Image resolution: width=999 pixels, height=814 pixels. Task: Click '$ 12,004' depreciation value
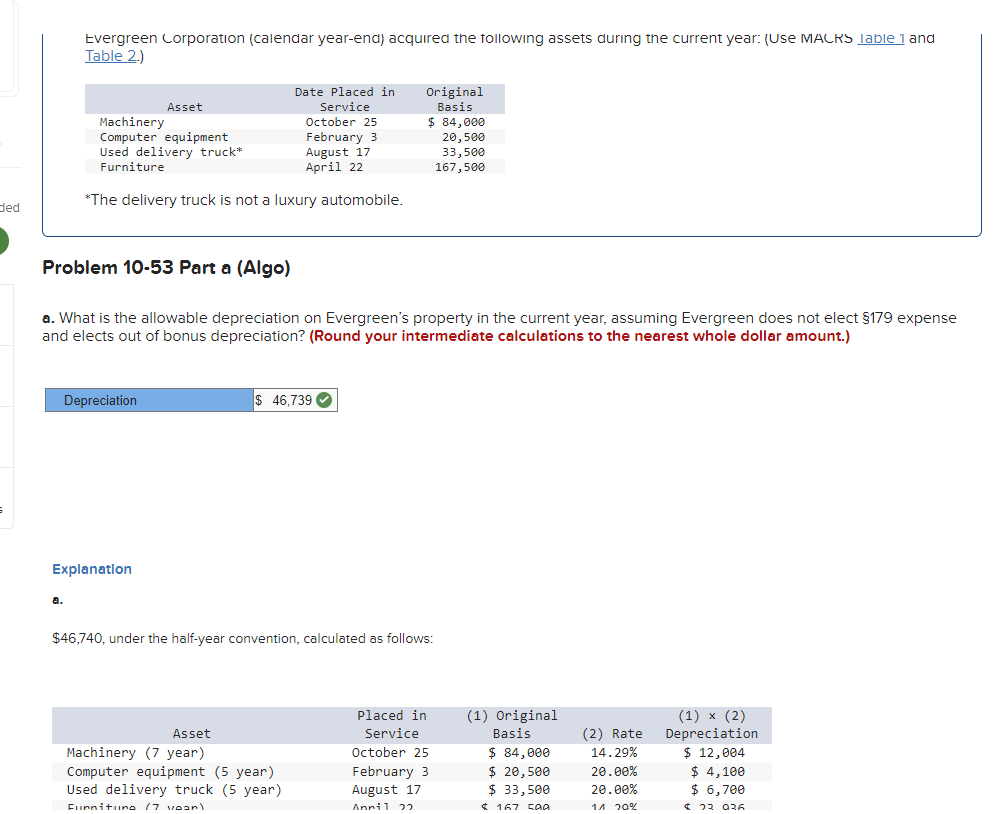click(714, 753)
